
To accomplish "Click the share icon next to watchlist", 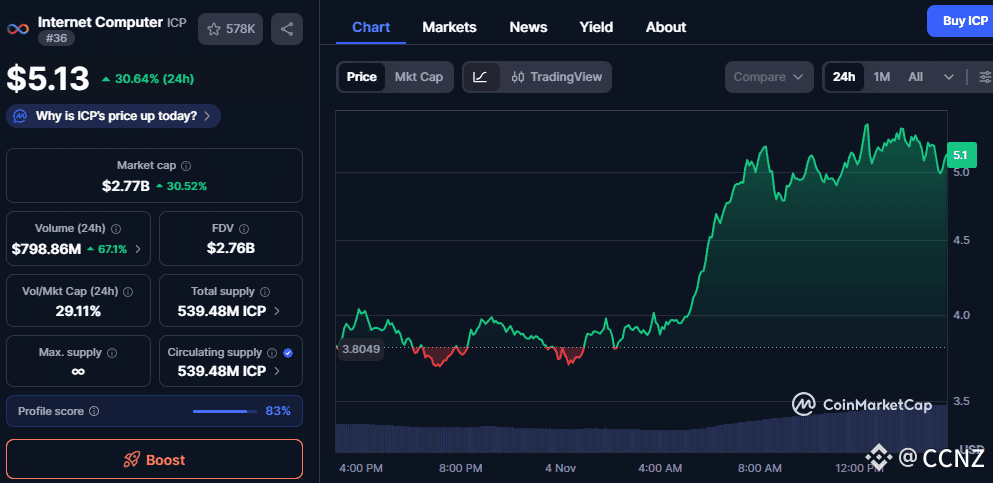I will pyautogui.click(x=287, y=29).
